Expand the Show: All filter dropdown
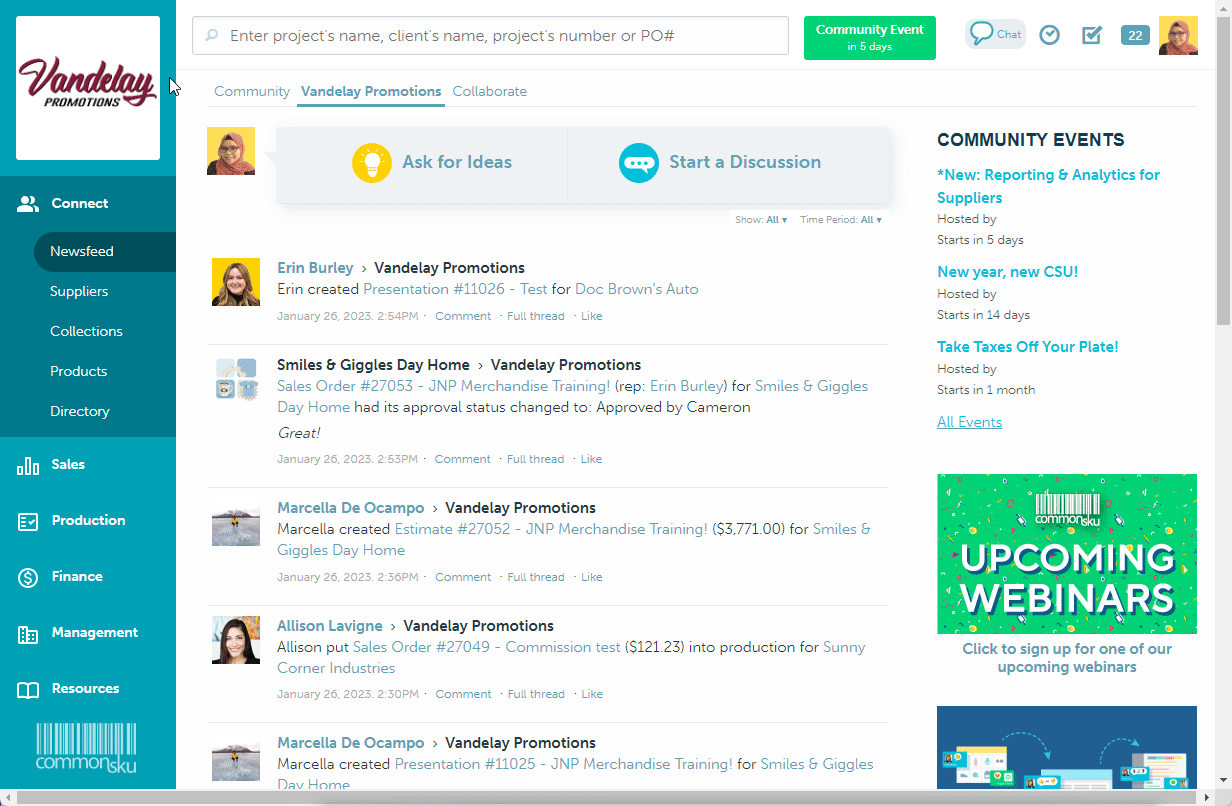The height and width of the screenshot is (806, 1232). pos(776,220)
